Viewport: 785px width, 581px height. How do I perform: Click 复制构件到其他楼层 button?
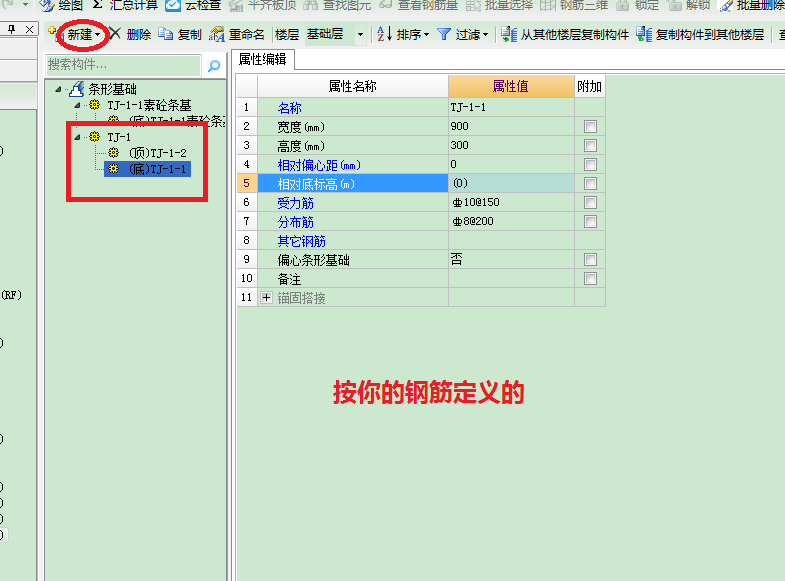click(700, 35)
